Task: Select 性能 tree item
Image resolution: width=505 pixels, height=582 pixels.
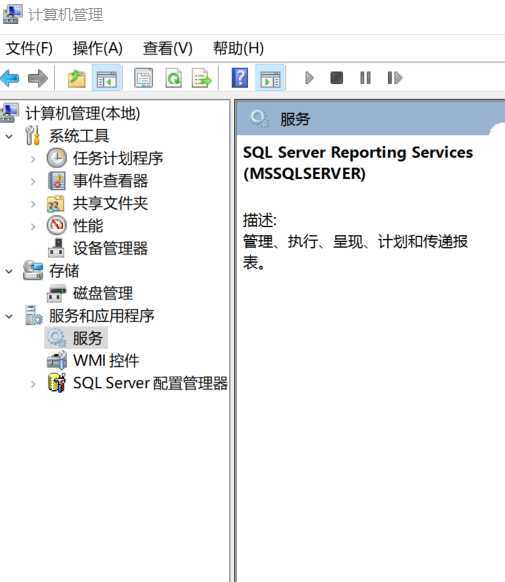Action: click(88, 226)
